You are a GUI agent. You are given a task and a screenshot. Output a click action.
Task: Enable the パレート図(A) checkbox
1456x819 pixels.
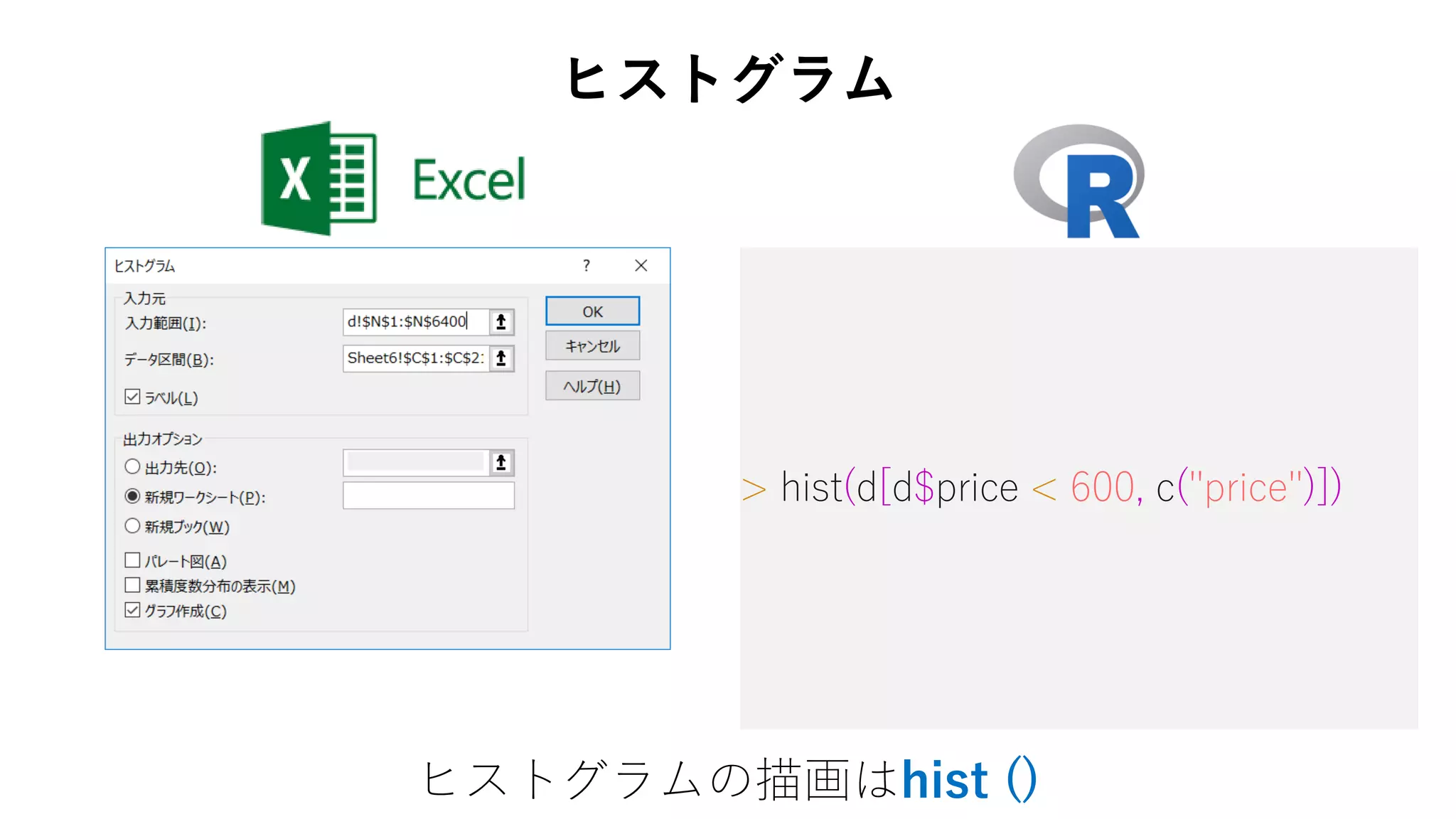click(132, 560)
